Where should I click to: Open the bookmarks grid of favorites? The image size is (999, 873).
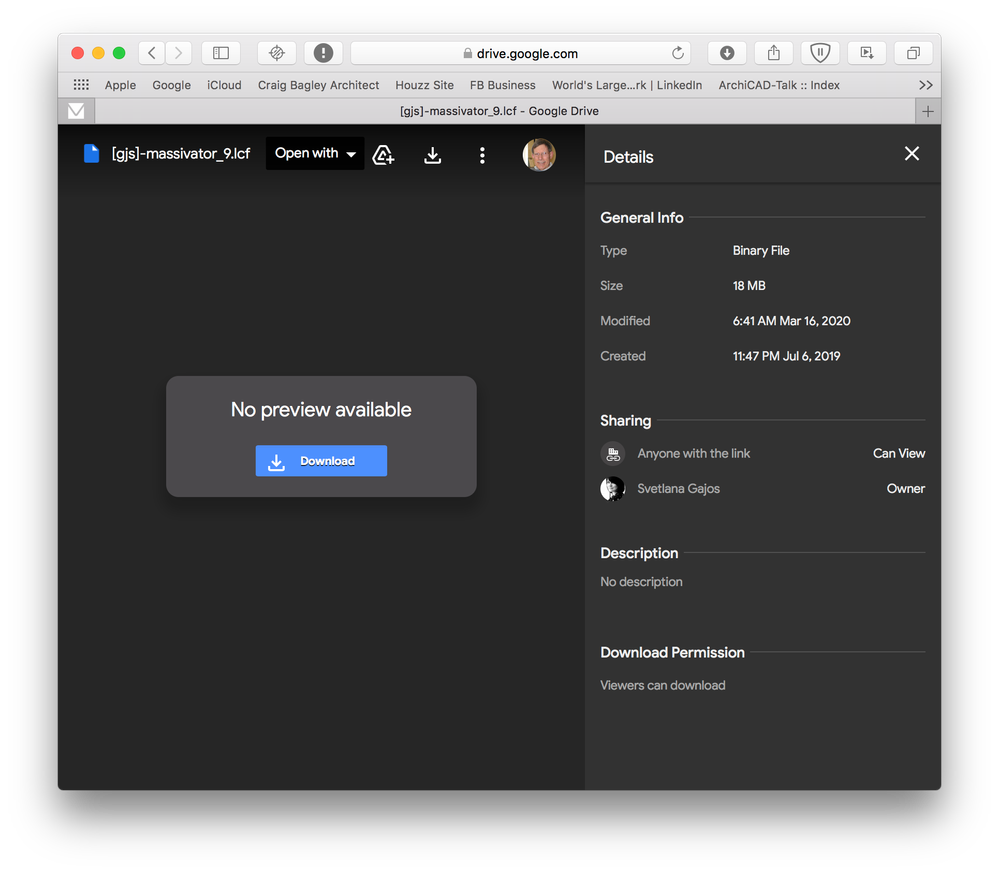(81, 85)
